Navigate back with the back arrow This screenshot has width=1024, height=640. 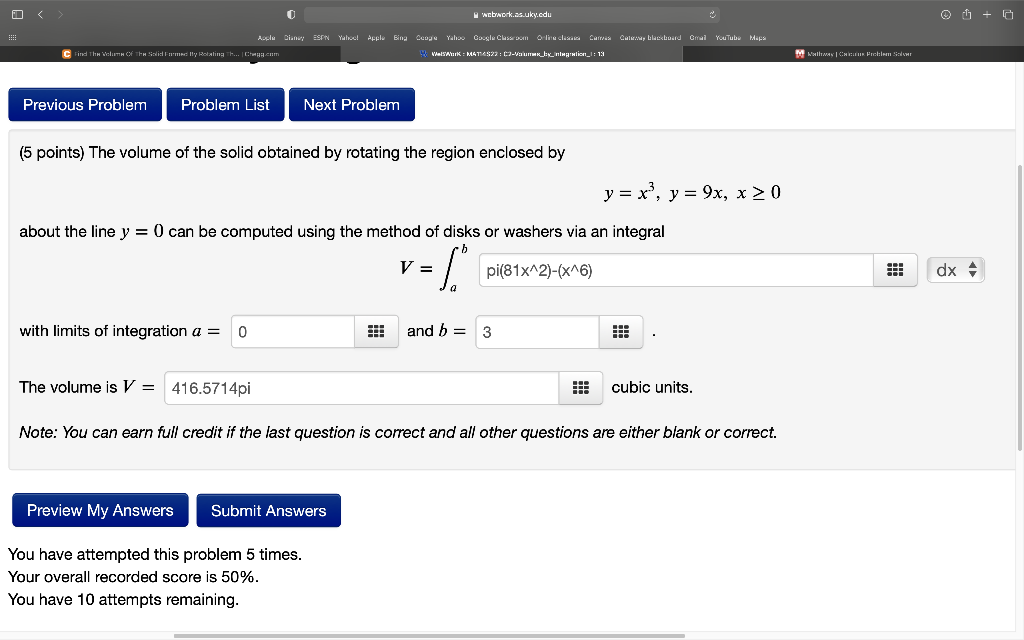[x=38, y=14]
